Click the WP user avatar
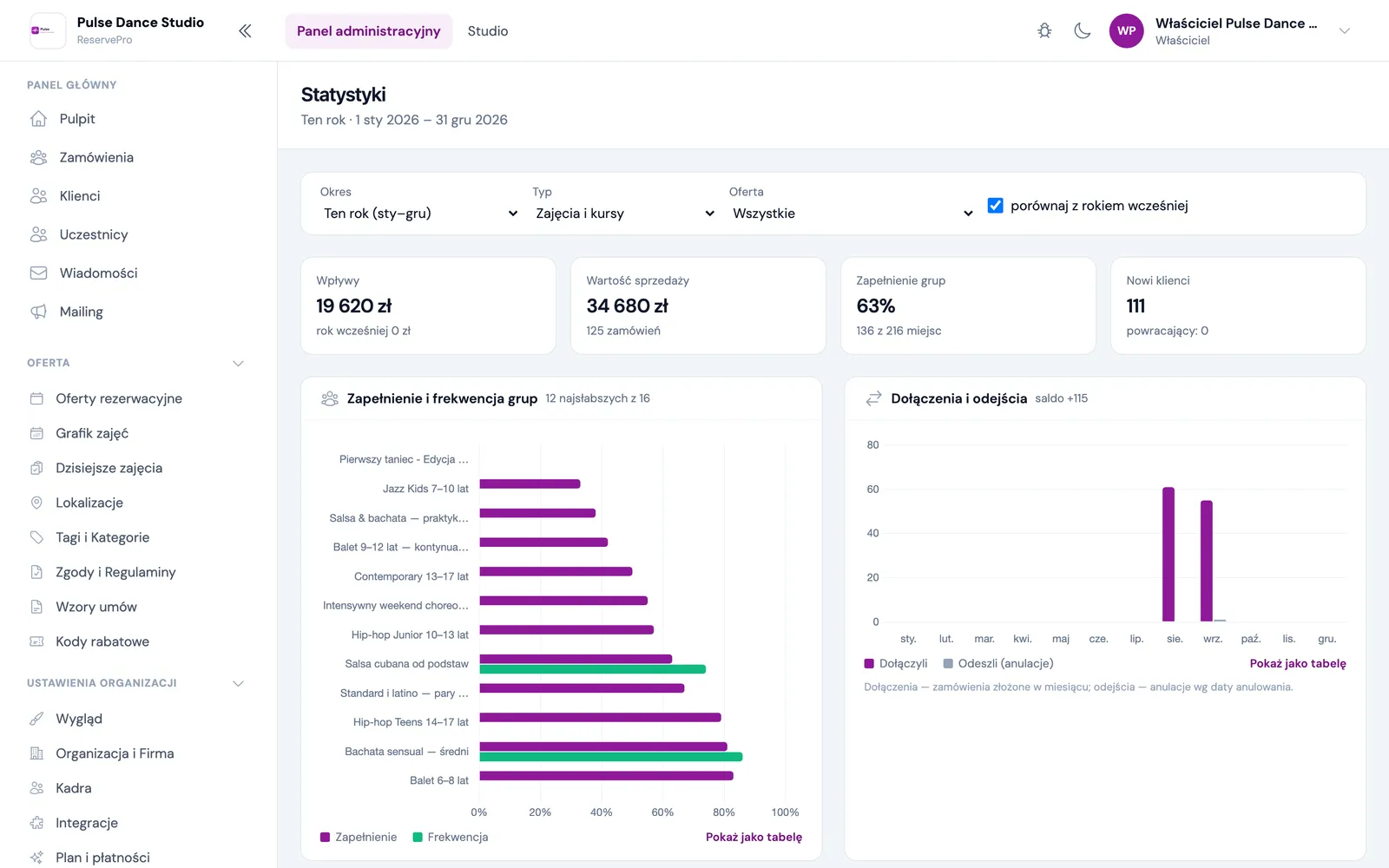This screenshot has height=868, width=1389. pyautogui.click(x=1127, y=31)
